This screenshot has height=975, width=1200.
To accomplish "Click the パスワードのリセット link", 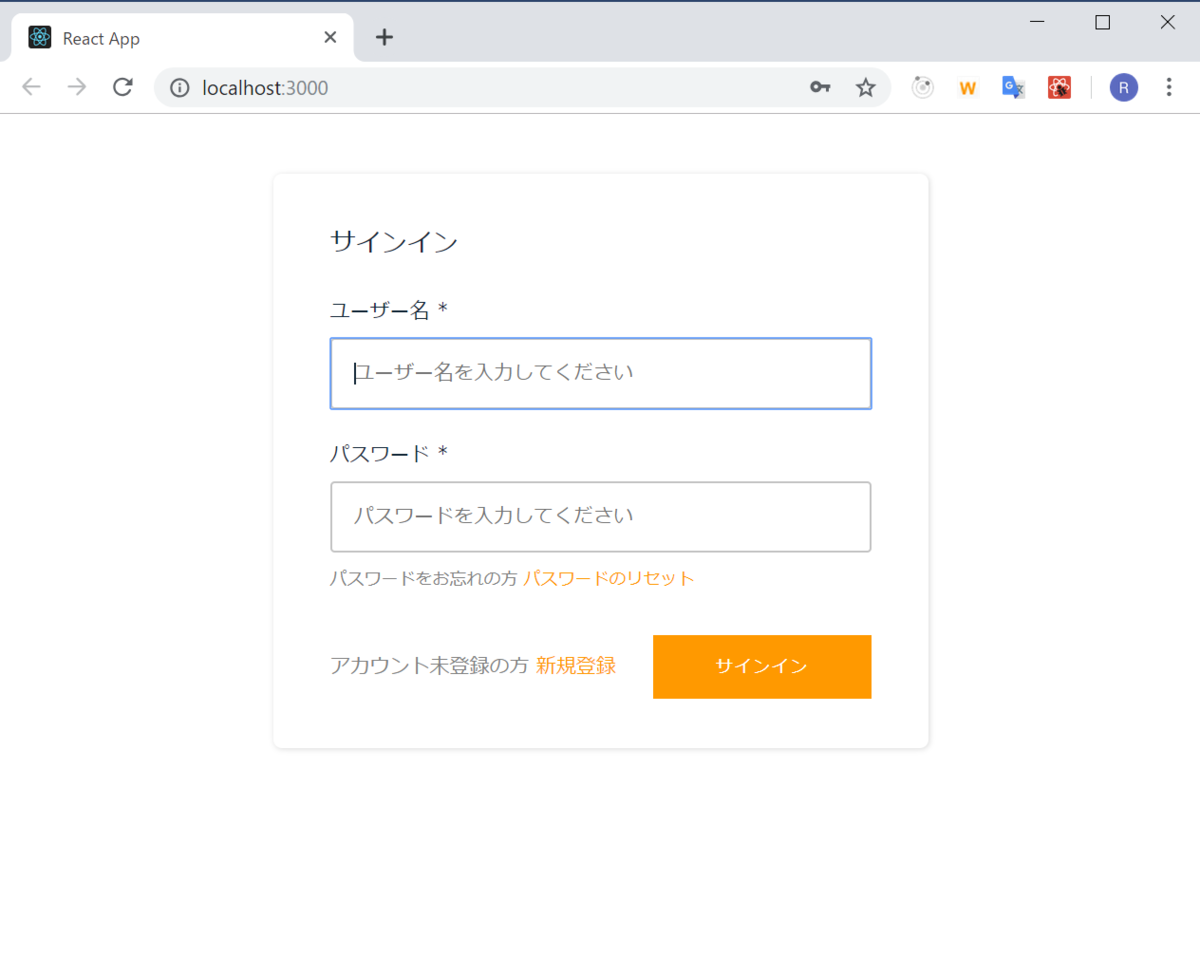I will [609, 578].
